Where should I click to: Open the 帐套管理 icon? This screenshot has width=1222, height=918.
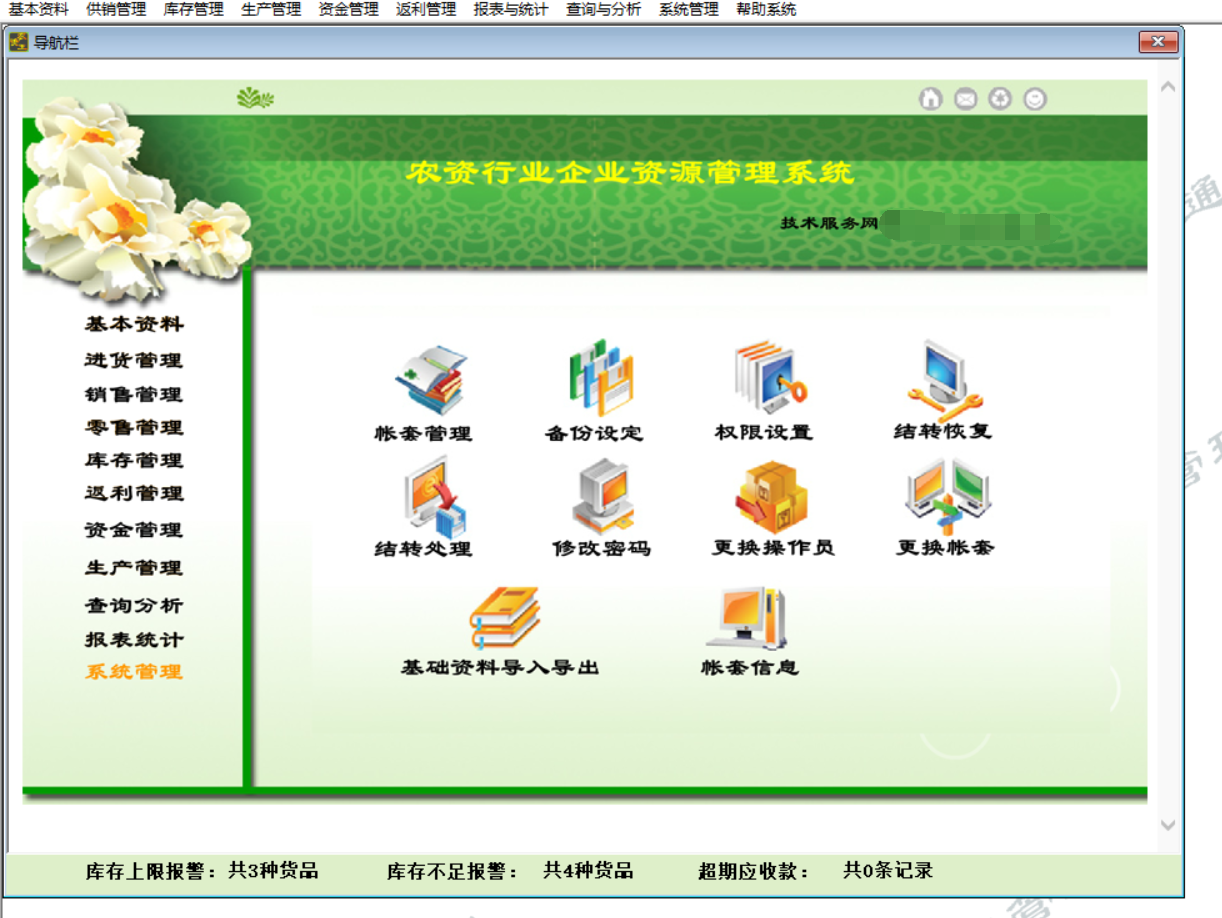[430, 379]
